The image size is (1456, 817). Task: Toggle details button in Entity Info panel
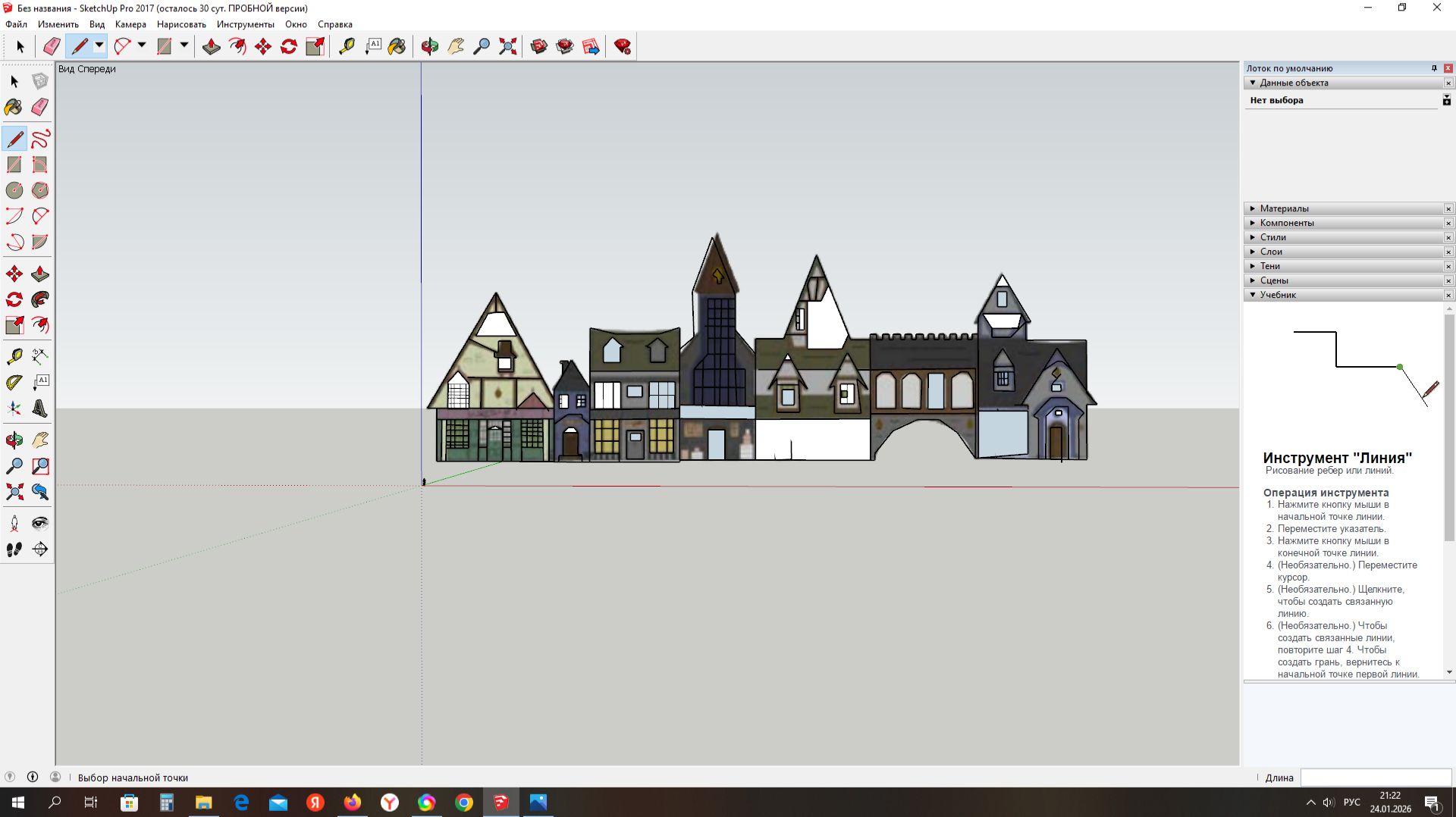(x=1446, y=100)
